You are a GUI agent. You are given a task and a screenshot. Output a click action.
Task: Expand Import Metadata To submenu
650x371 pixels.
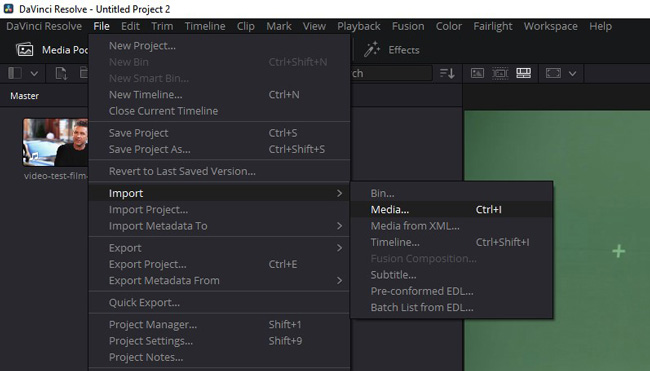coord(220,226)
